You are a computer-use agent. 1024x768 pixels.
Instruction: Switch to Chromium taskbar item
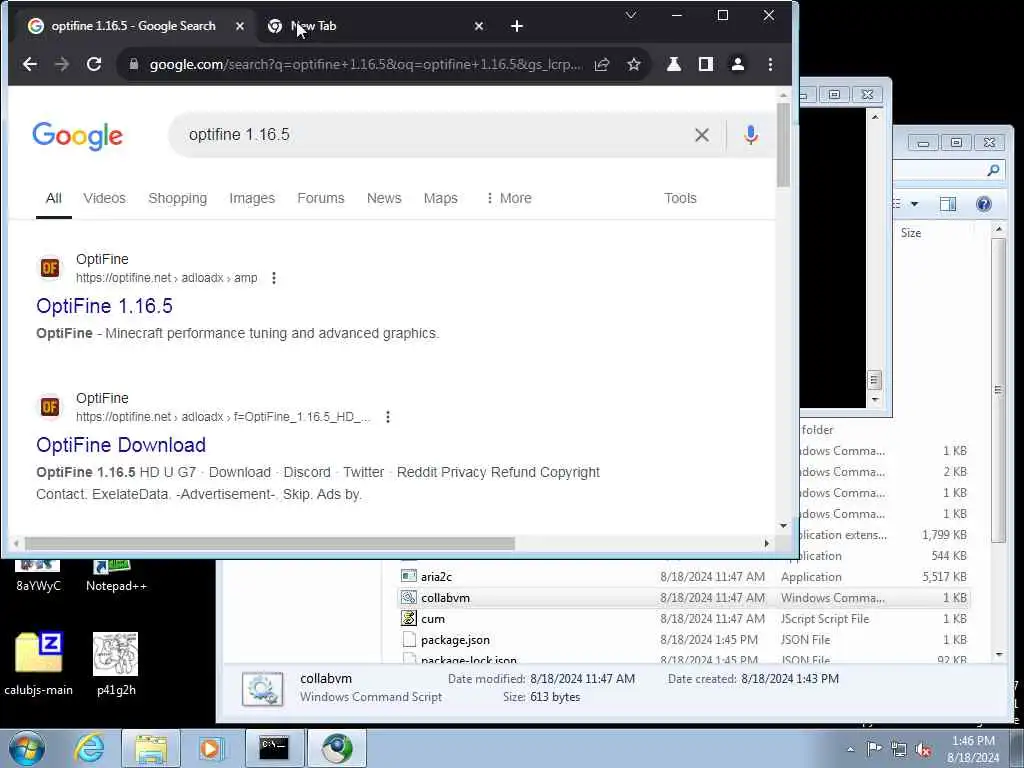click(337, 748)
